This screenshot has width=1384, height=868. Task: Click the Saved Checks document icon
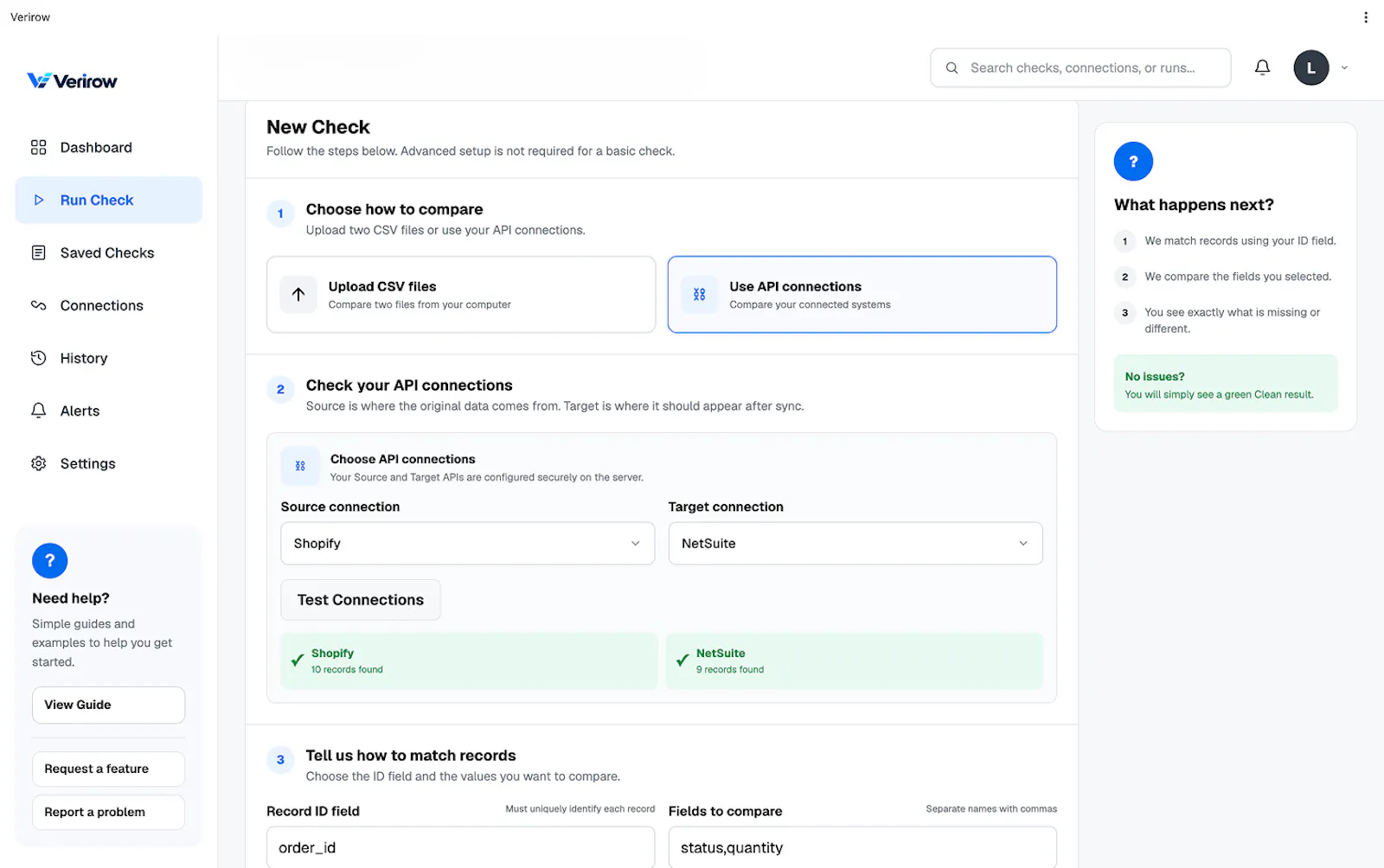click(x=38, y=252)
